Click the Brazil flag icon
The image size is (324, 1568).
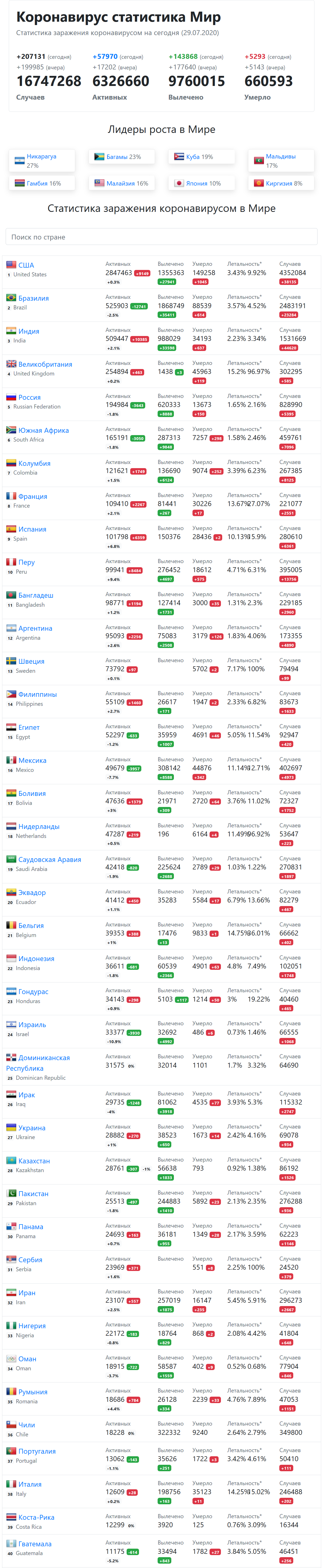pos(11,298)
